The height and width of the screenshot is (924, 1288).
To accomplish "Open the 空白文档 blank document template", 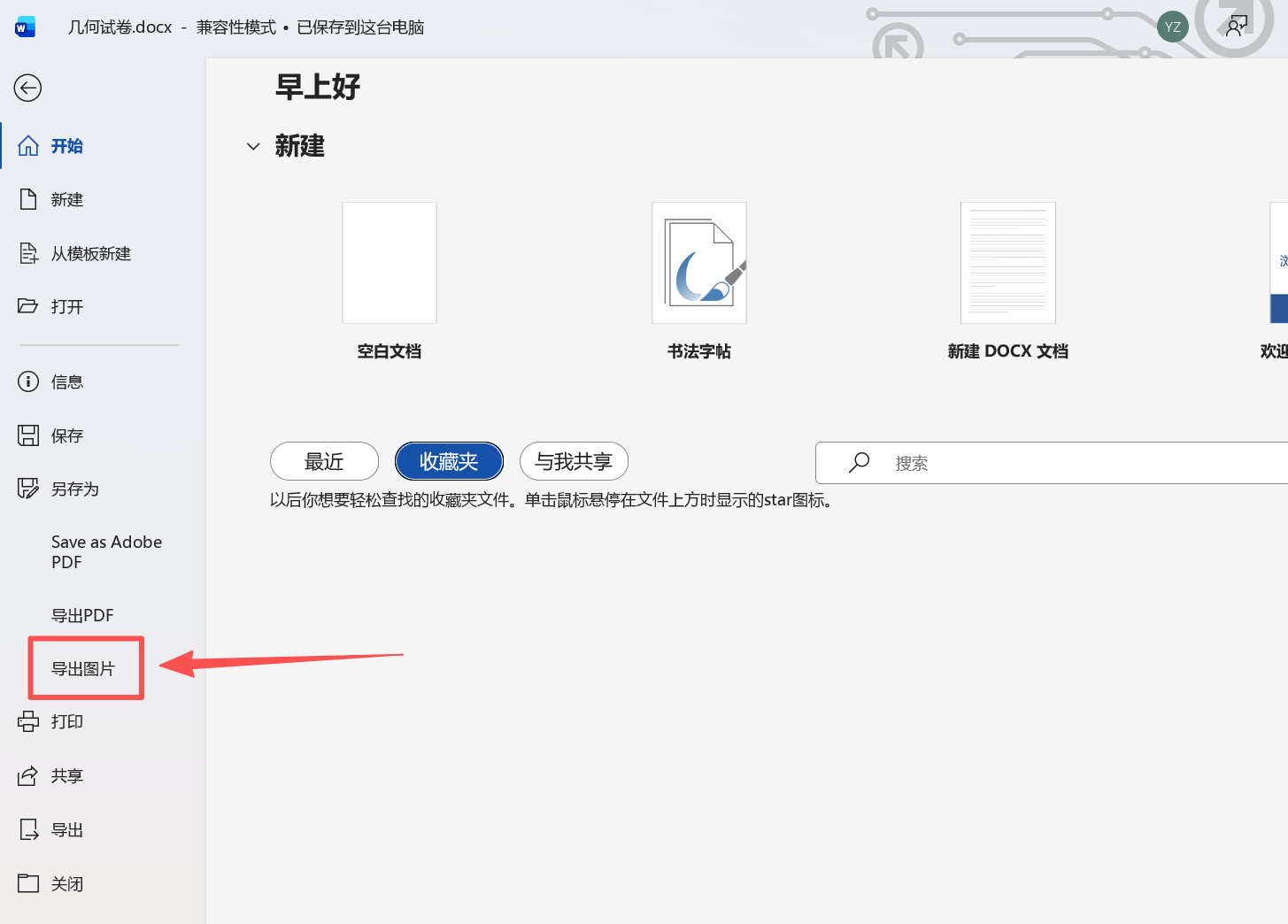I will [x=389, y=262].
